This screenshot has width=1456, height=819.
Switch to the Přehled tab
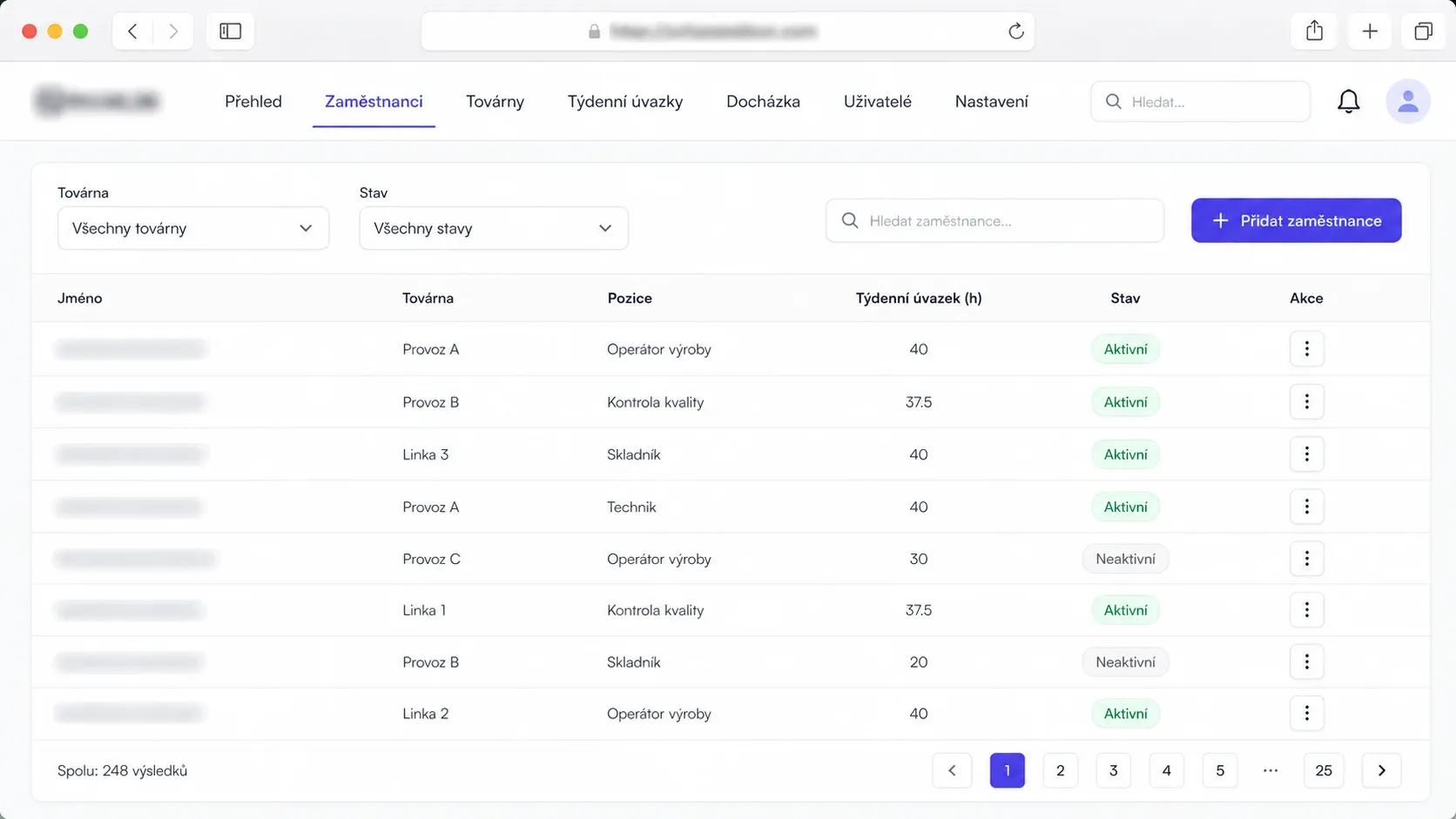pos(253,102)
